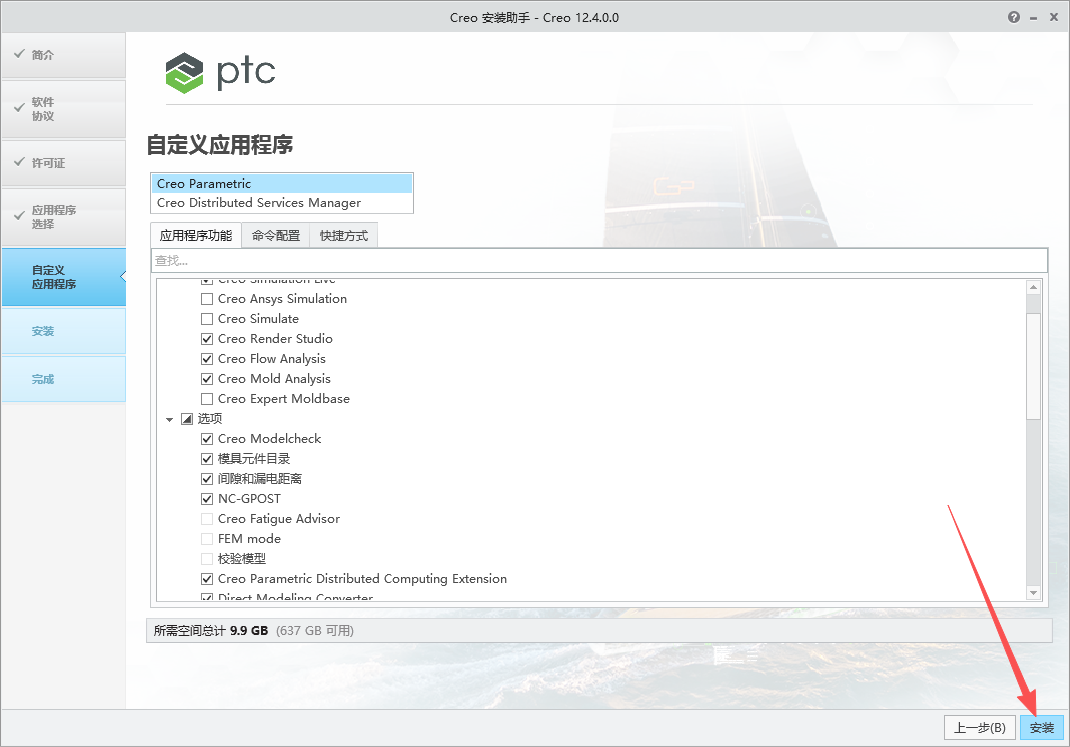
Task: Select the 应用程序功能 tab
Action: (x=196, y=235)
